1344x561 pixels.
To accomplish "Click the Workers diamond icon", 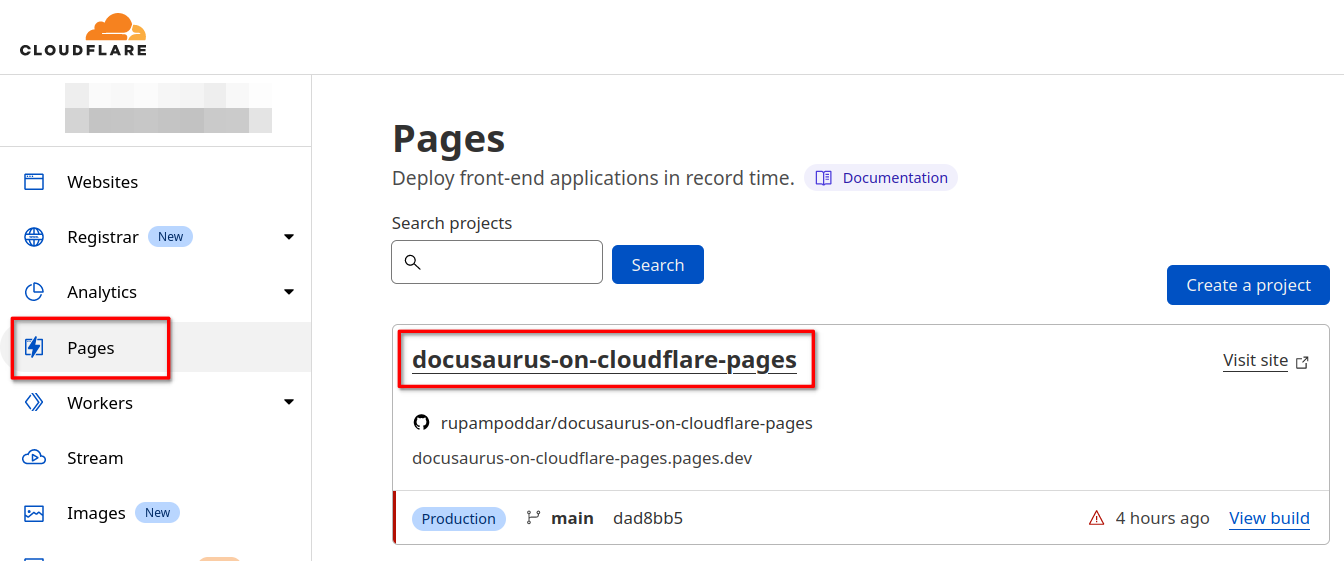I will pyautogui.click(x=34, y=403).
